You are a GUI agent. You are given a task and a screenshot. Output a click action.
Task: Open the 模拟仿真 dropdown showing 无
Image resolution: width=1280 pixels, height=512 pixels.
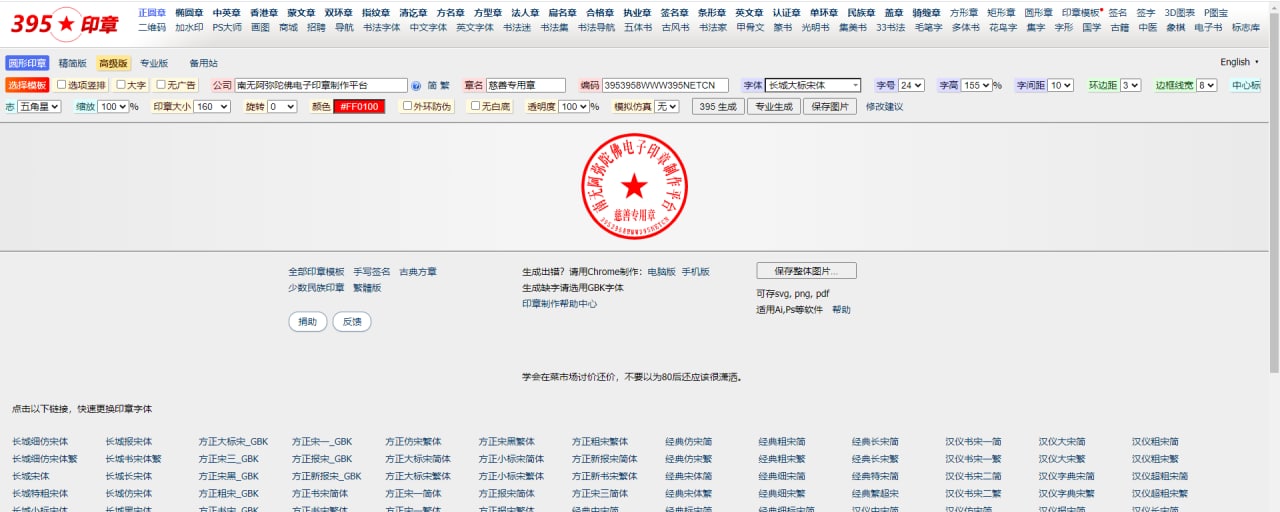[666, 106]
